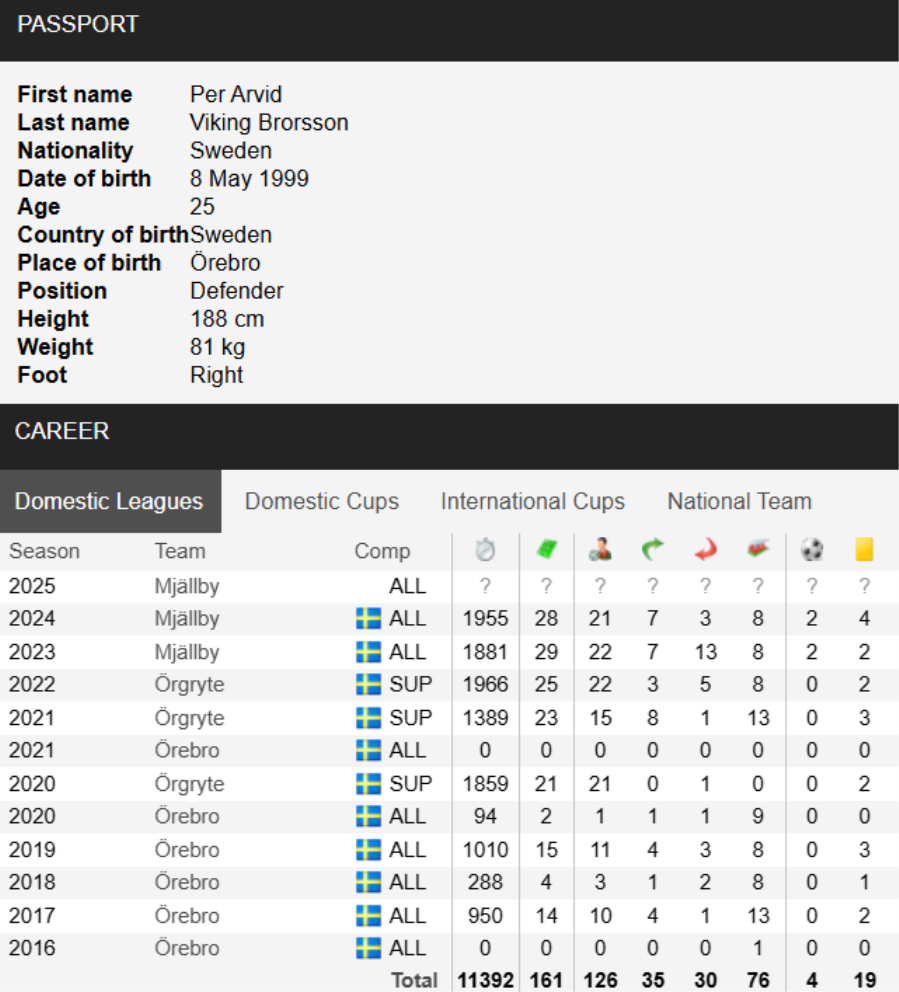Select the Domestic Leagues tab
The width and height of the screenshot is (899, 992).
click(x=109, y=501)
